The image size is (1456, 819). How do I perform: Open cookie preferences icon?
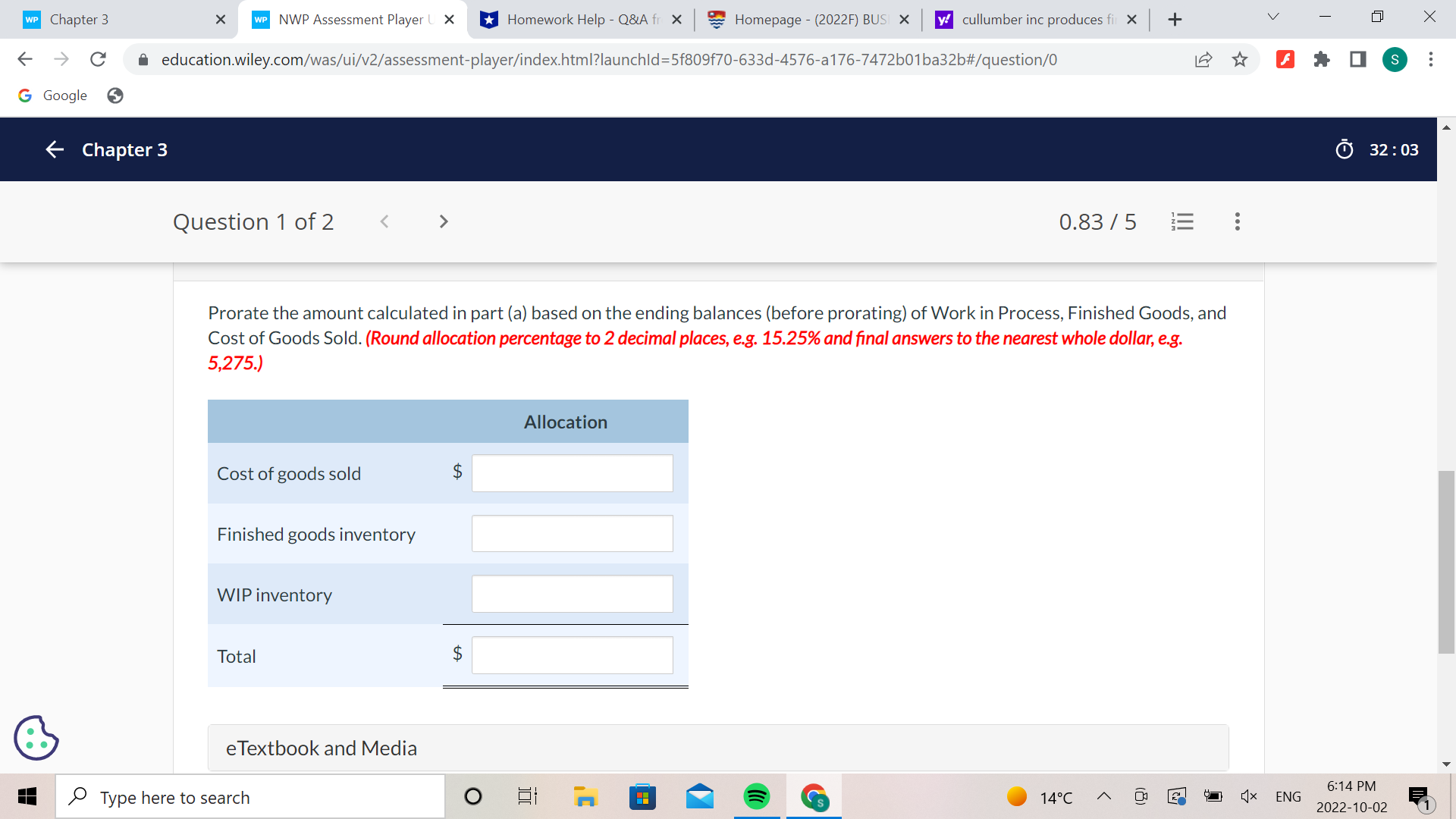pos(36,737)
